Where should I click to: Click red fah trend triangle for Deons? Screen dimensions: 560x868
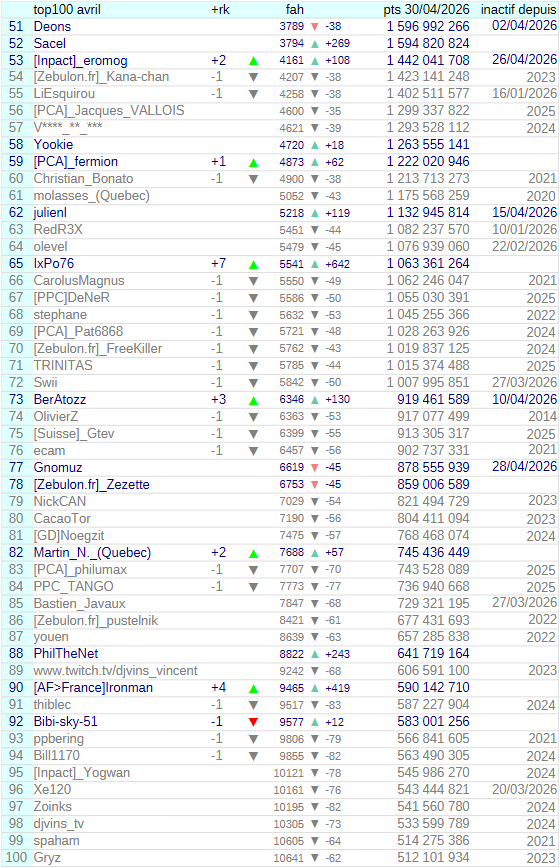click(315, 27)
